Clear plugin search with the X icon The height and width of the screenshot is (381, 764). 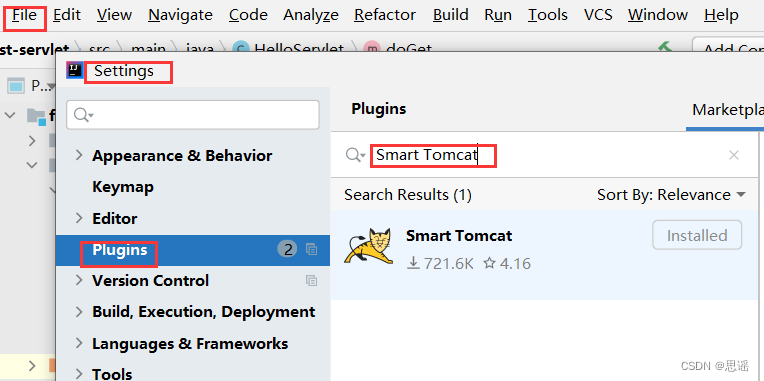click(x=733, y=155)
